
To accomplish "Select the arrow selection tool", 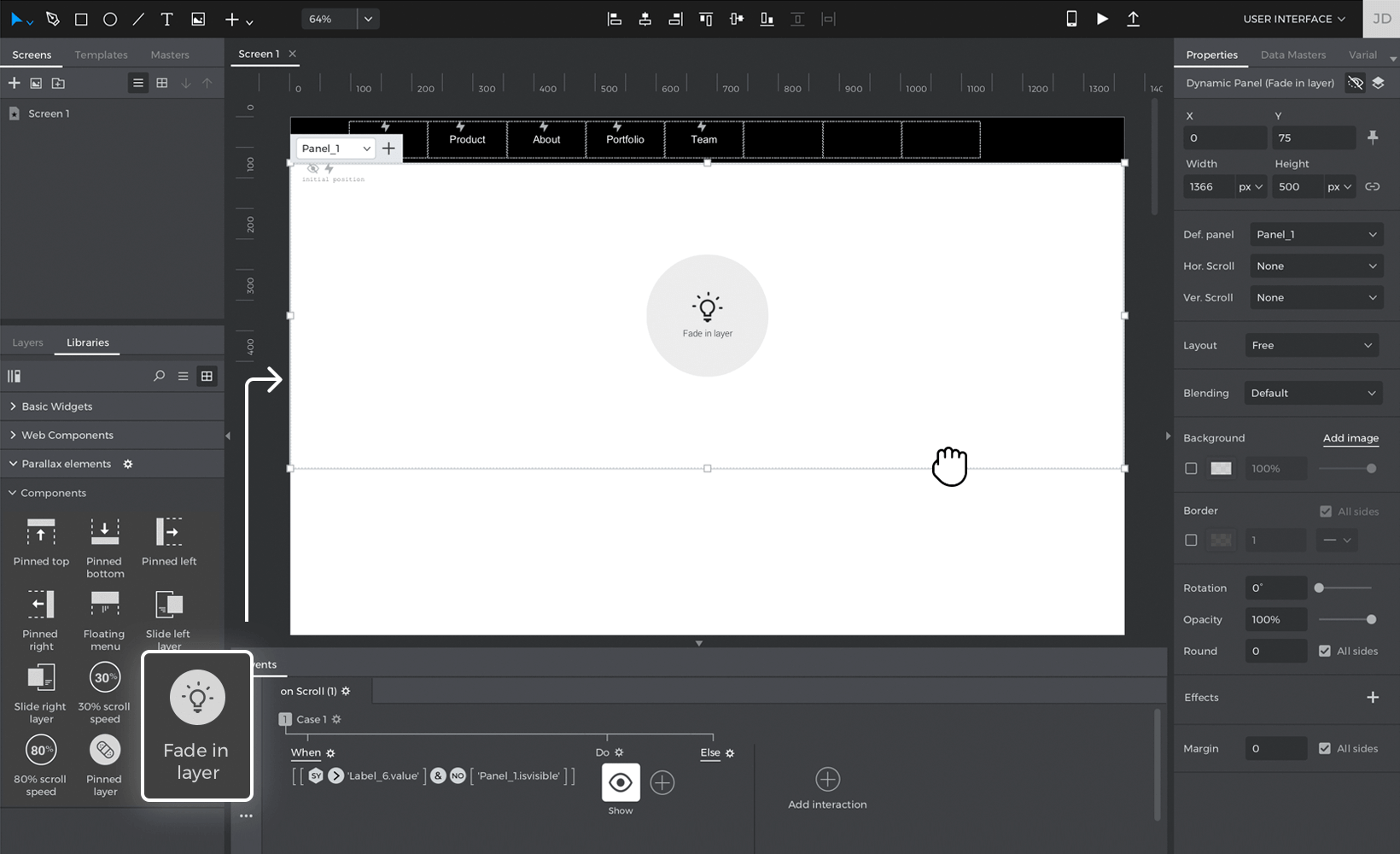I will click(x=16, y=19).
